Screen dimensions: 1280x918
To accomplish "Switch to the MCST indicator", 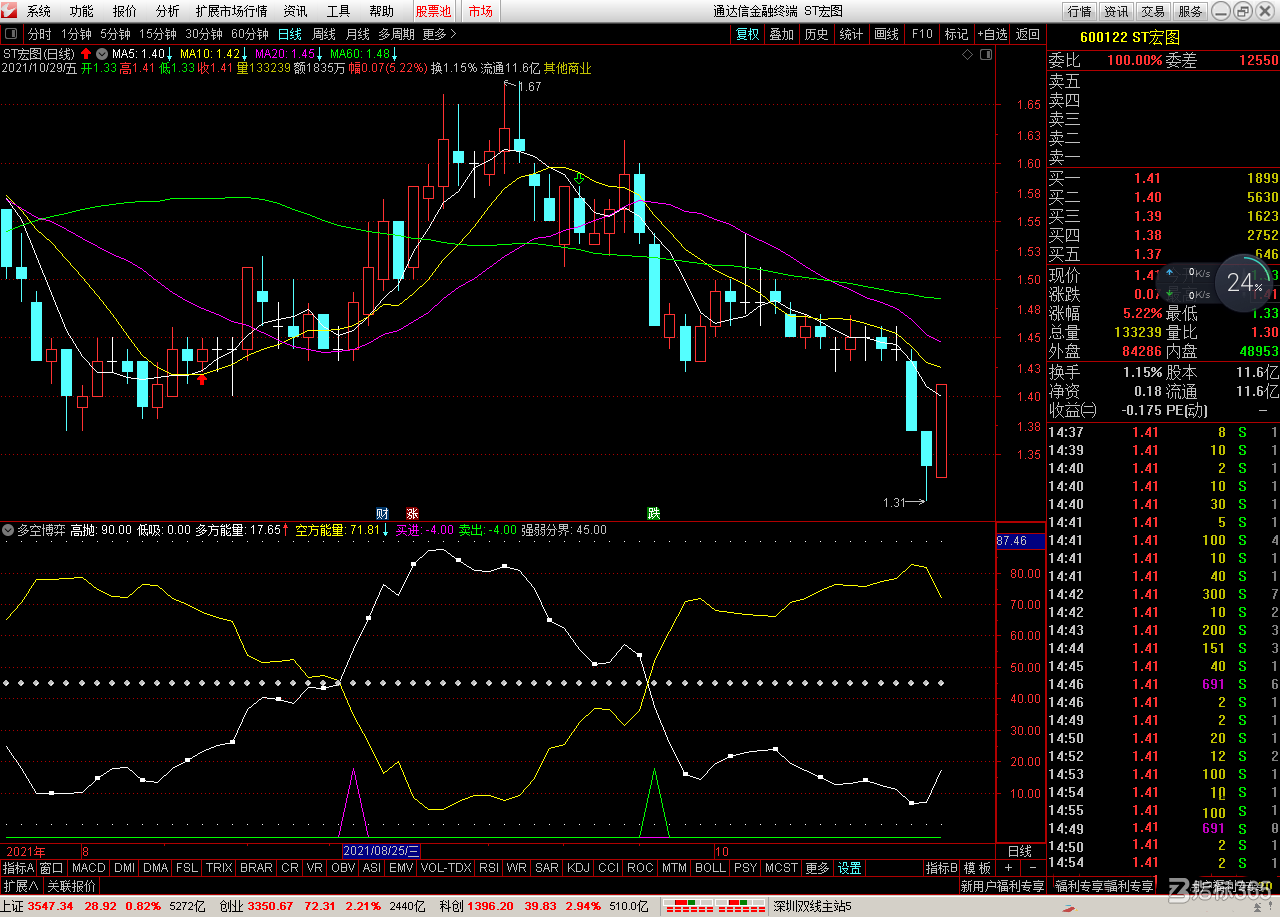I will [782, 868].
